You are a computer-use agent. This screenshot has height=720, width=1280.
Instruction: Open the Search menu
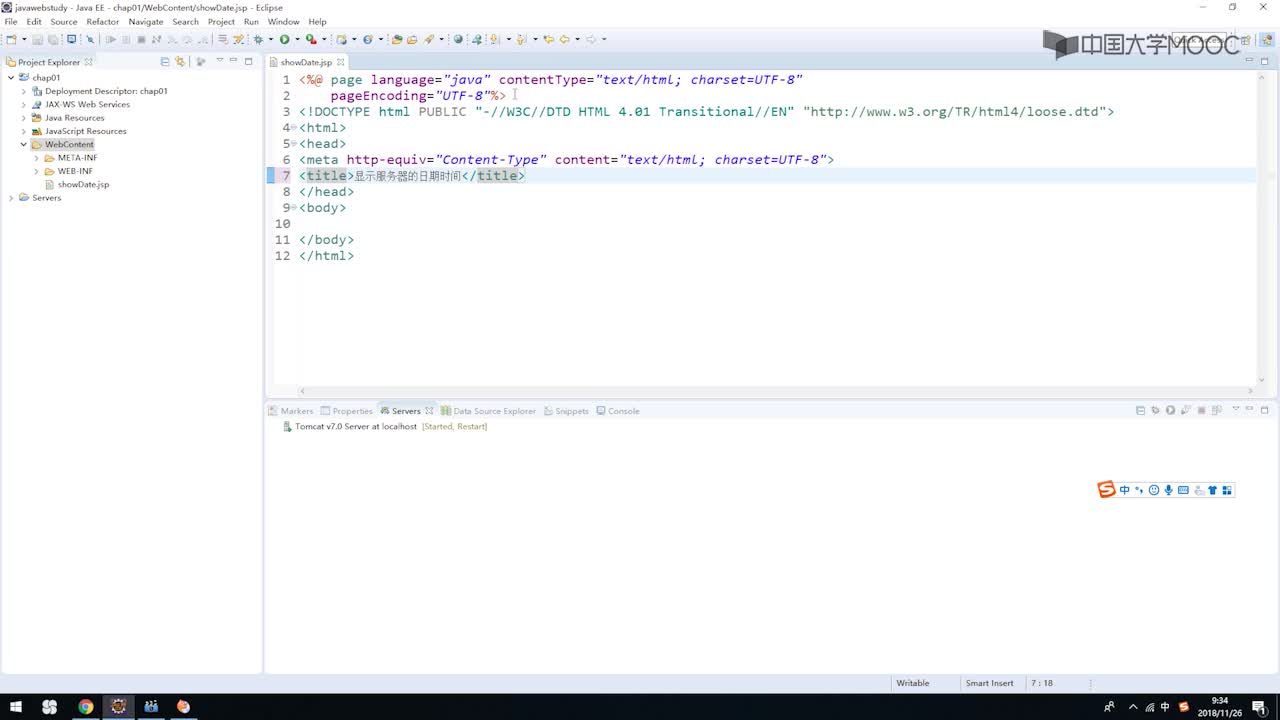[185, 21]
